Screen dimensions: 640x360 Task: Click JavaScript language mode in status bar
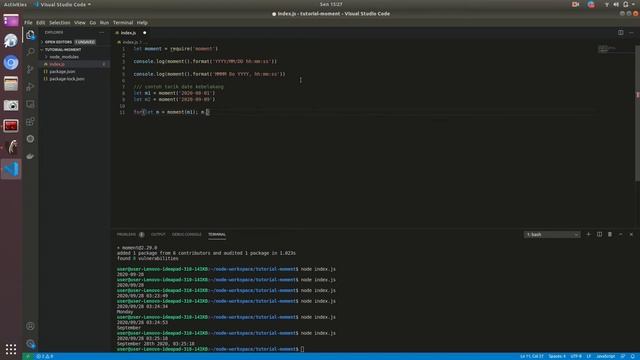(x=605, y=356)
